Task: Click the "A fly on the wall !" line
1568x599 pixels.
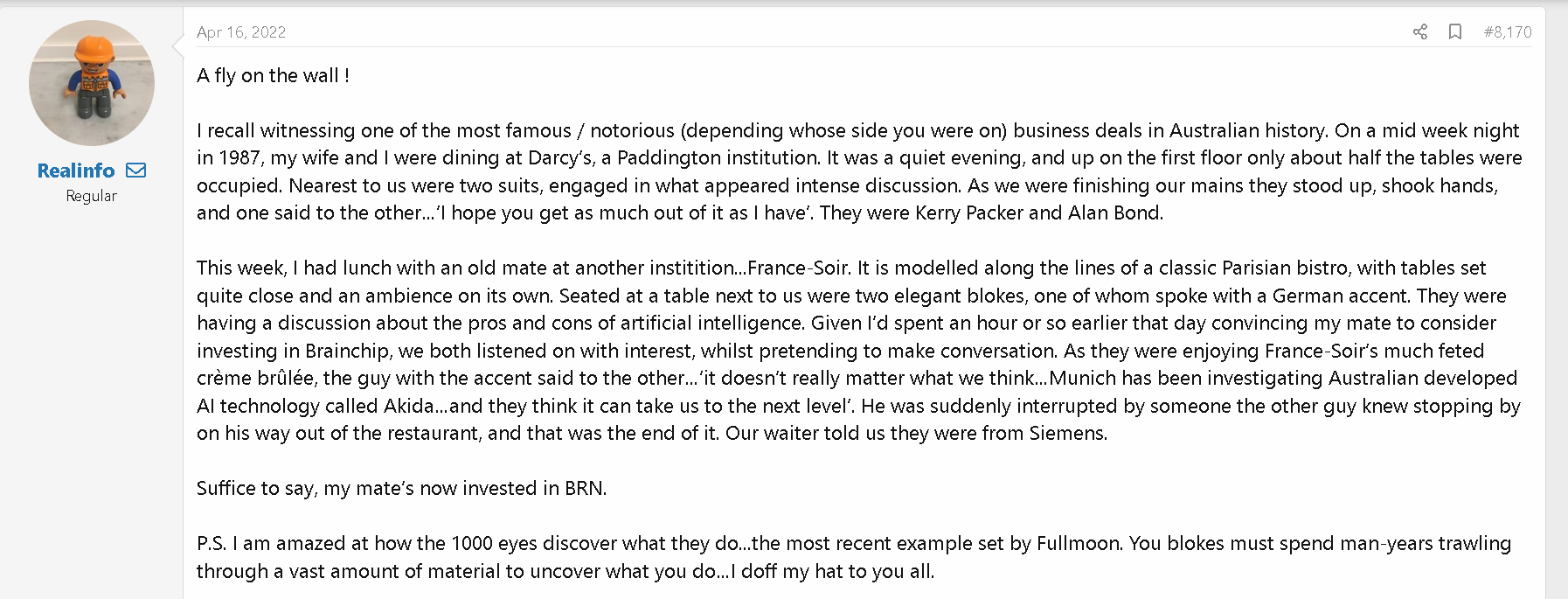Action: tap(273, 76)
